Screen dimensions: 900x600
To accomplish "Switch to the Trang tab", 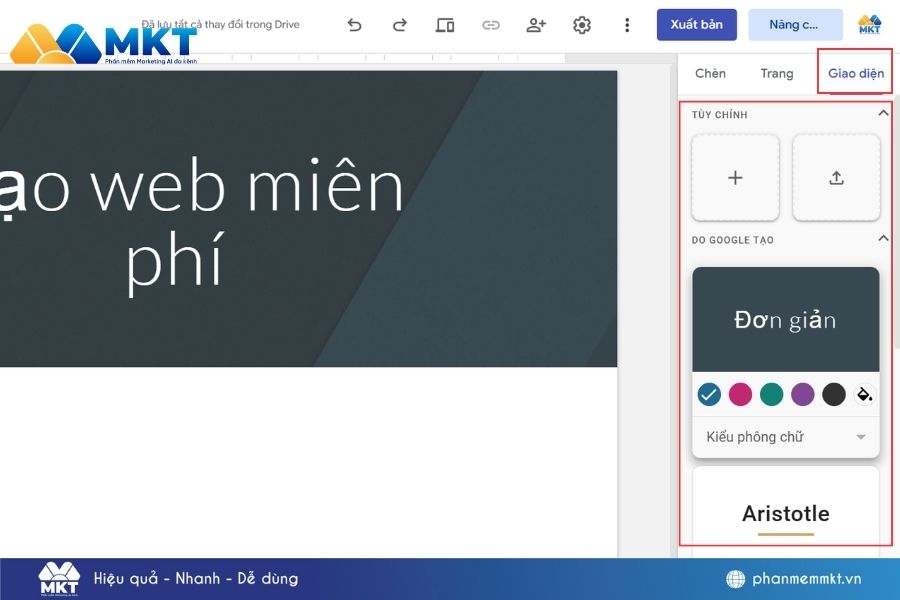I will coord(777,73).
